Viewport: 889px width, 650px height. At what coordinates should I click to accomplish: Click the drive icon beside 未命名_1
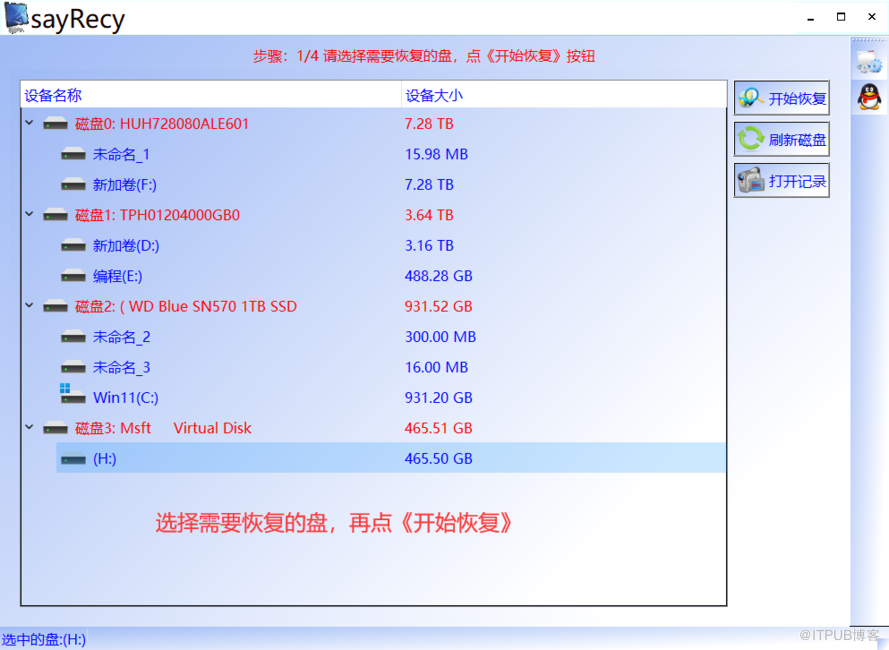coord(73,154)
